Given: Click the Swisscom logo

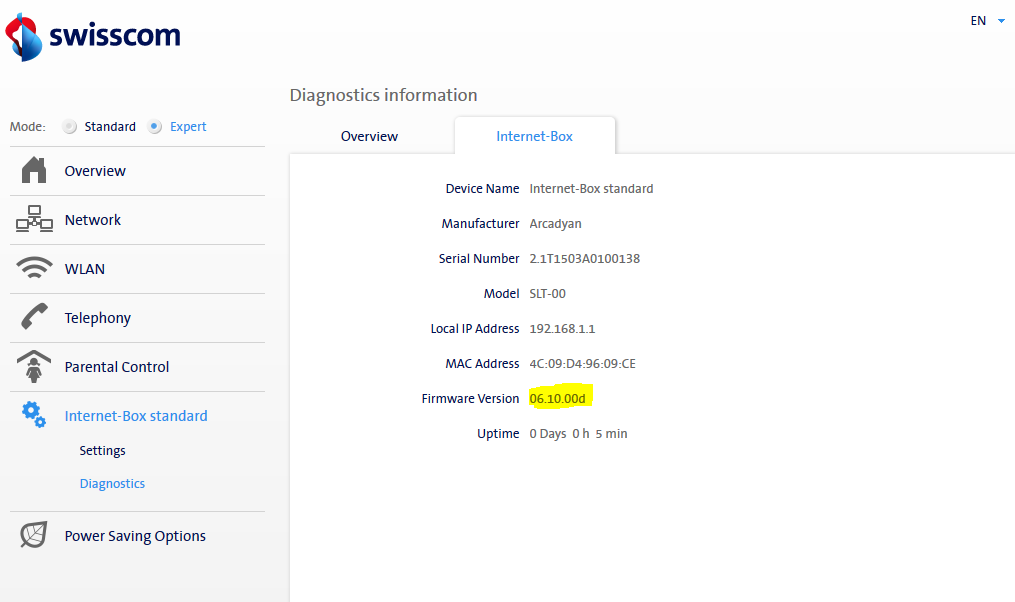Looking at the screenshot, I should [x=93, y=37].
